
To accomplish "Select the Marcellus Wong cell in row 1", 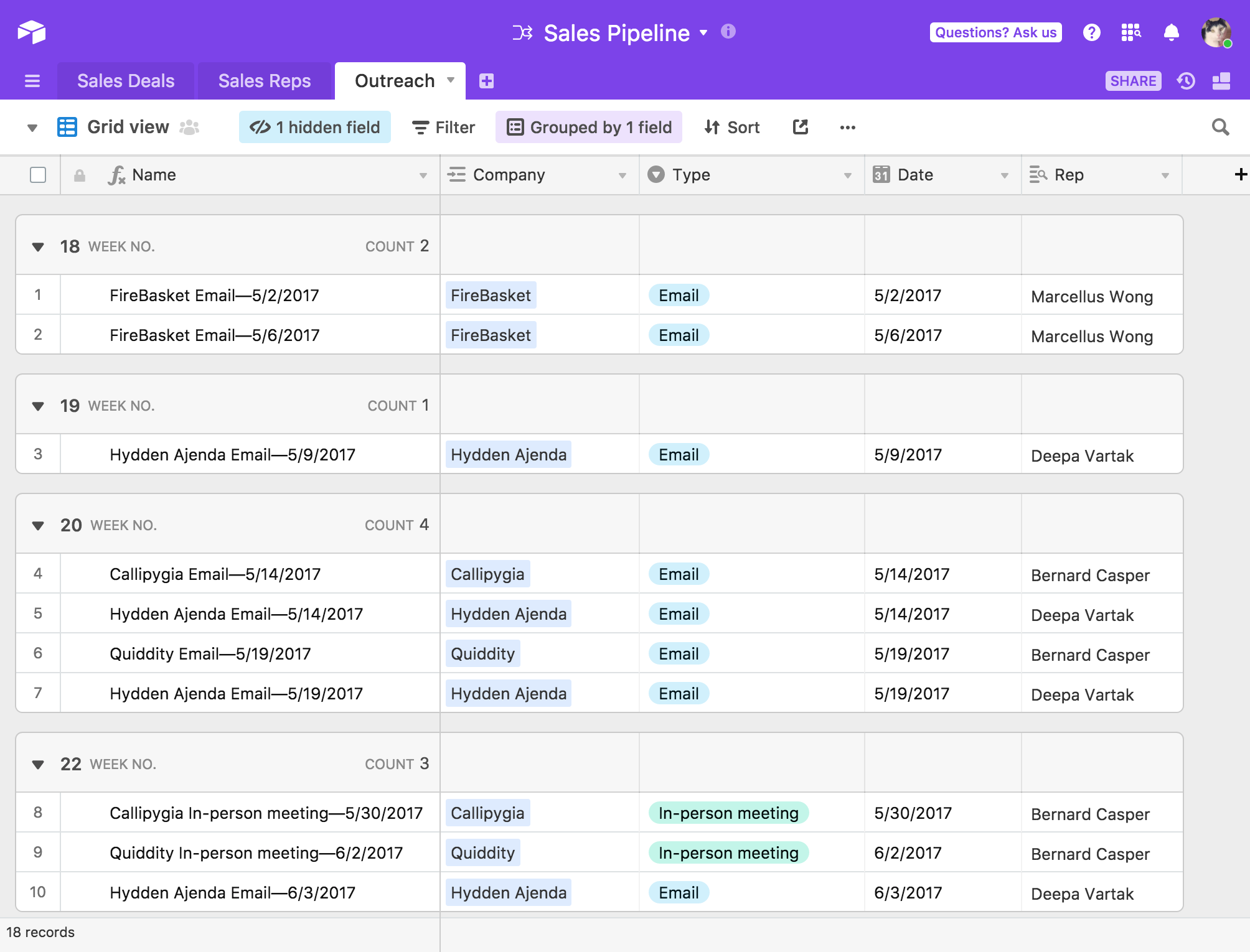I will 1102,295.
